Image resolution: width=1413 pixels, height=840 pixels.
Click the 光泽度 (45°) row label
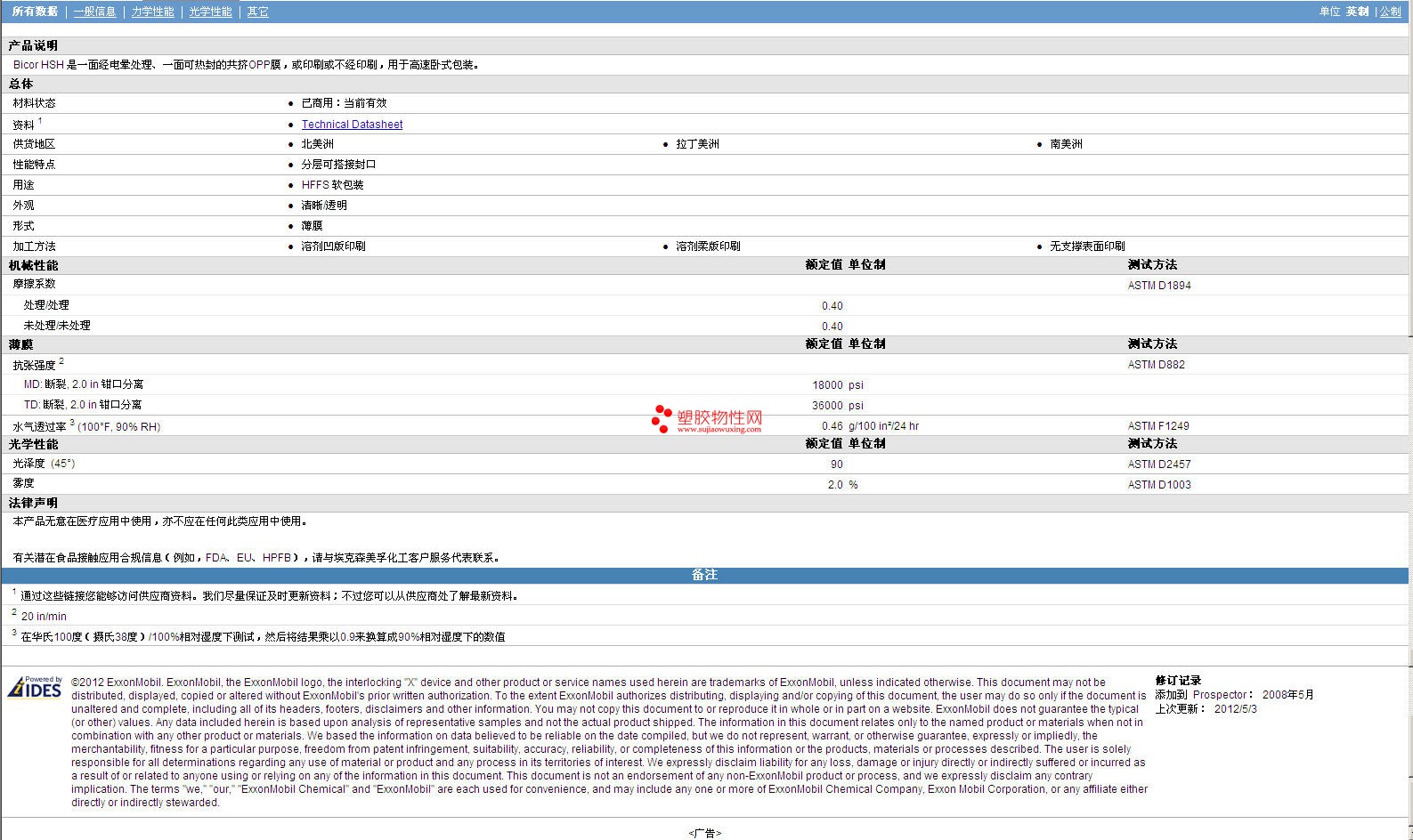pyautogui.click(x=44, y=464)
